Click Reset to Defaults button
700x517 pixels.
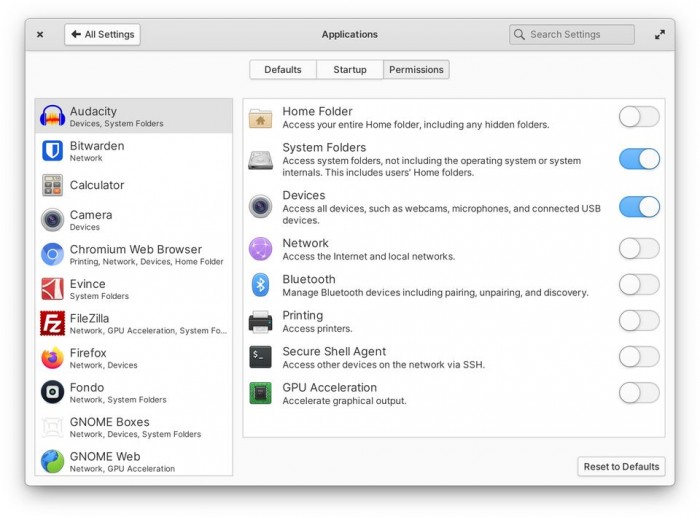(x=621, y=467)
